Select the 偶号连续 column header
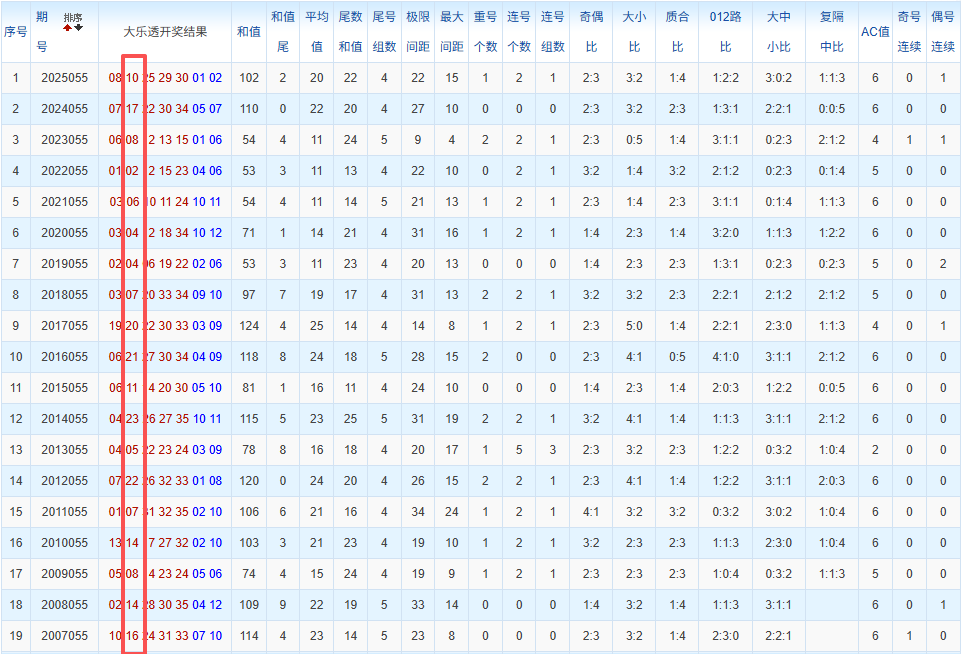 click(x=942, y=31)
